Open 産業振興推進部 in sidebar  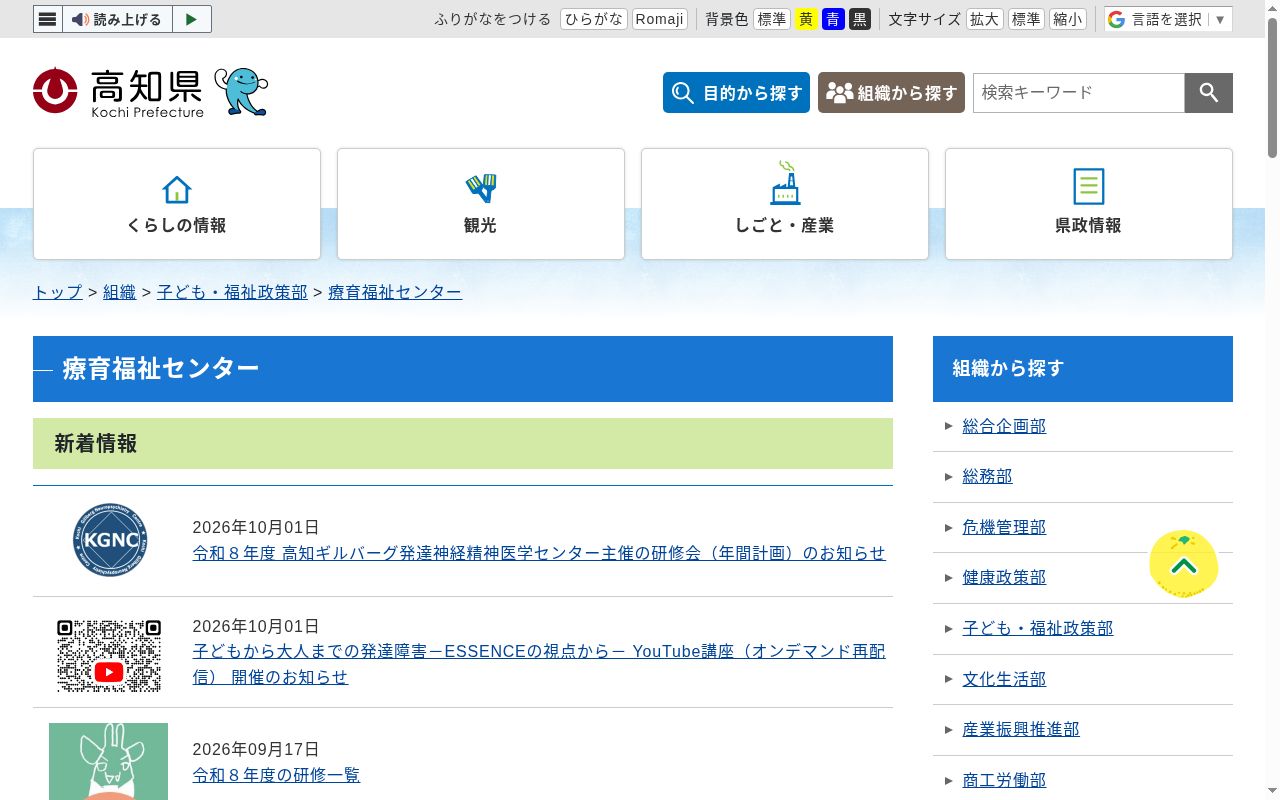1021,730
